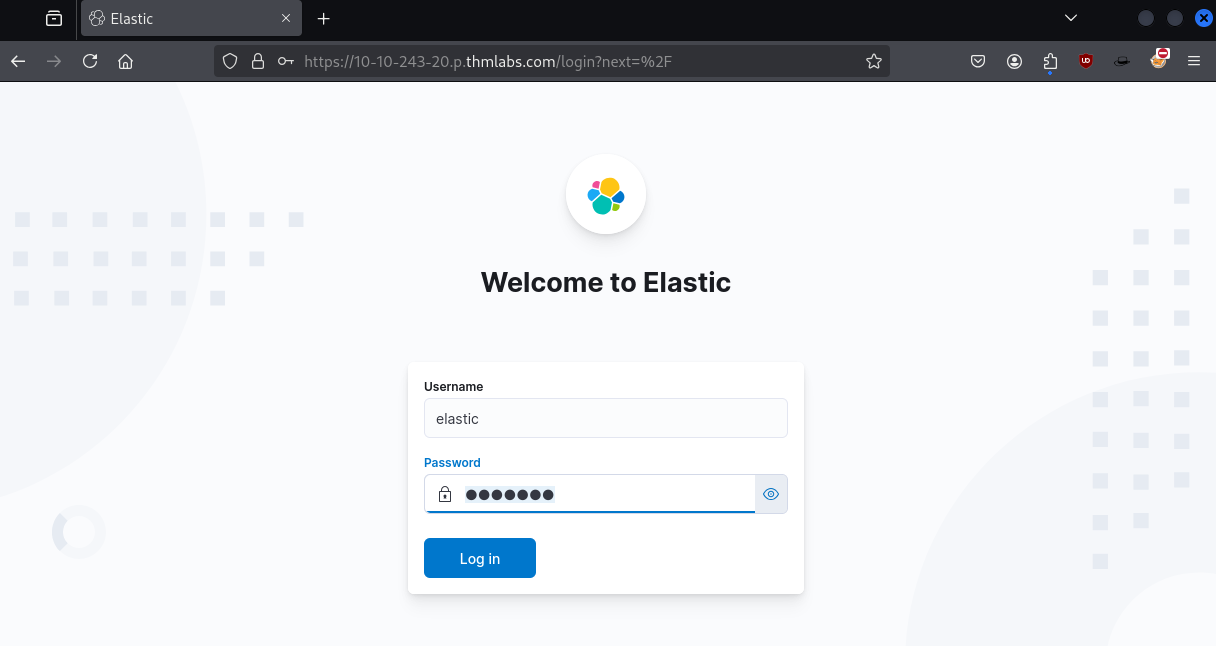
Task: Click the uBlock Origin extension icon
Action: pyautogui.click(x=1086, y=61)
